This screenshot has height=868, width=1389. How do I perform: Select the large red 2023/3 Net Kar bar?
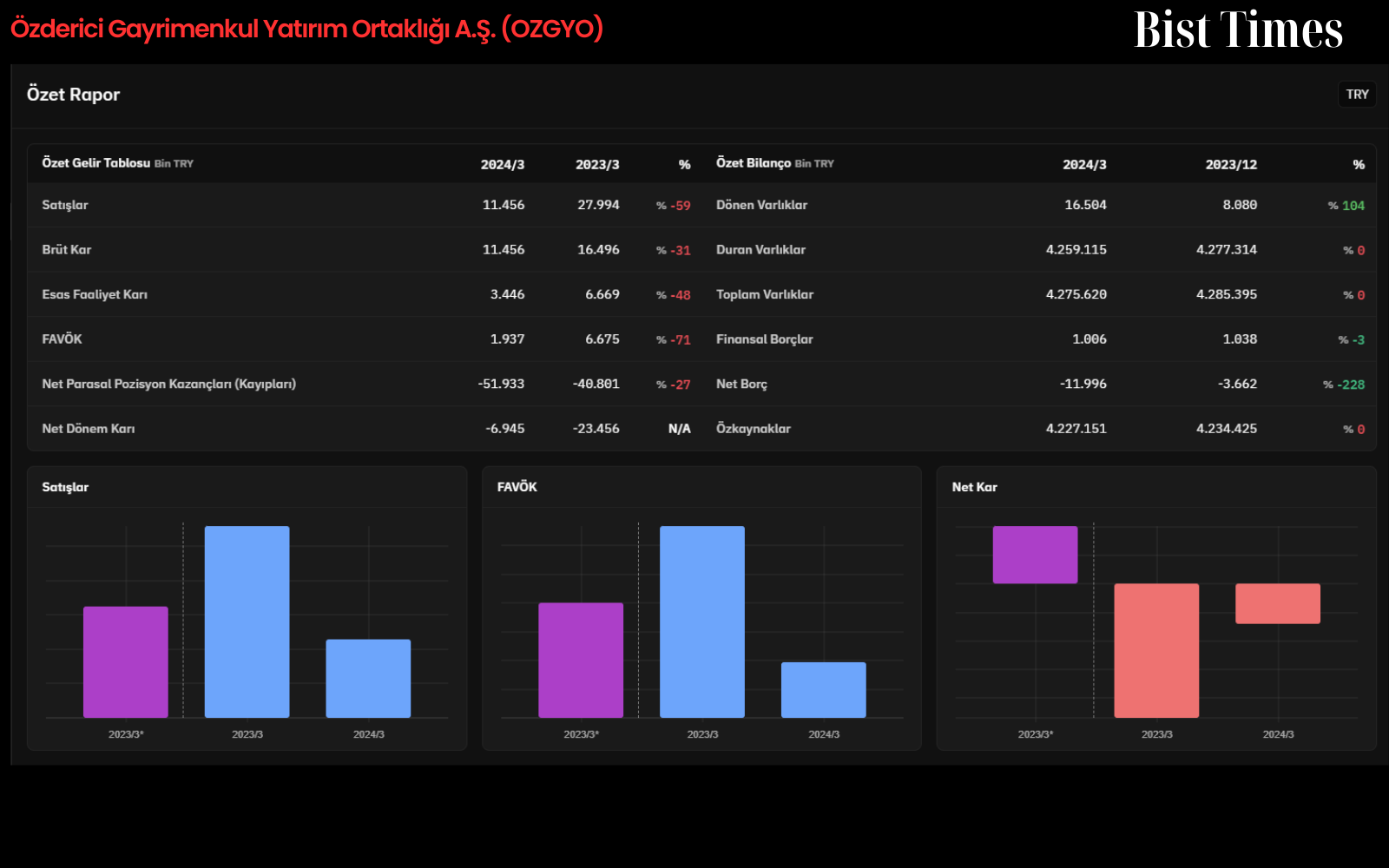1156,650
